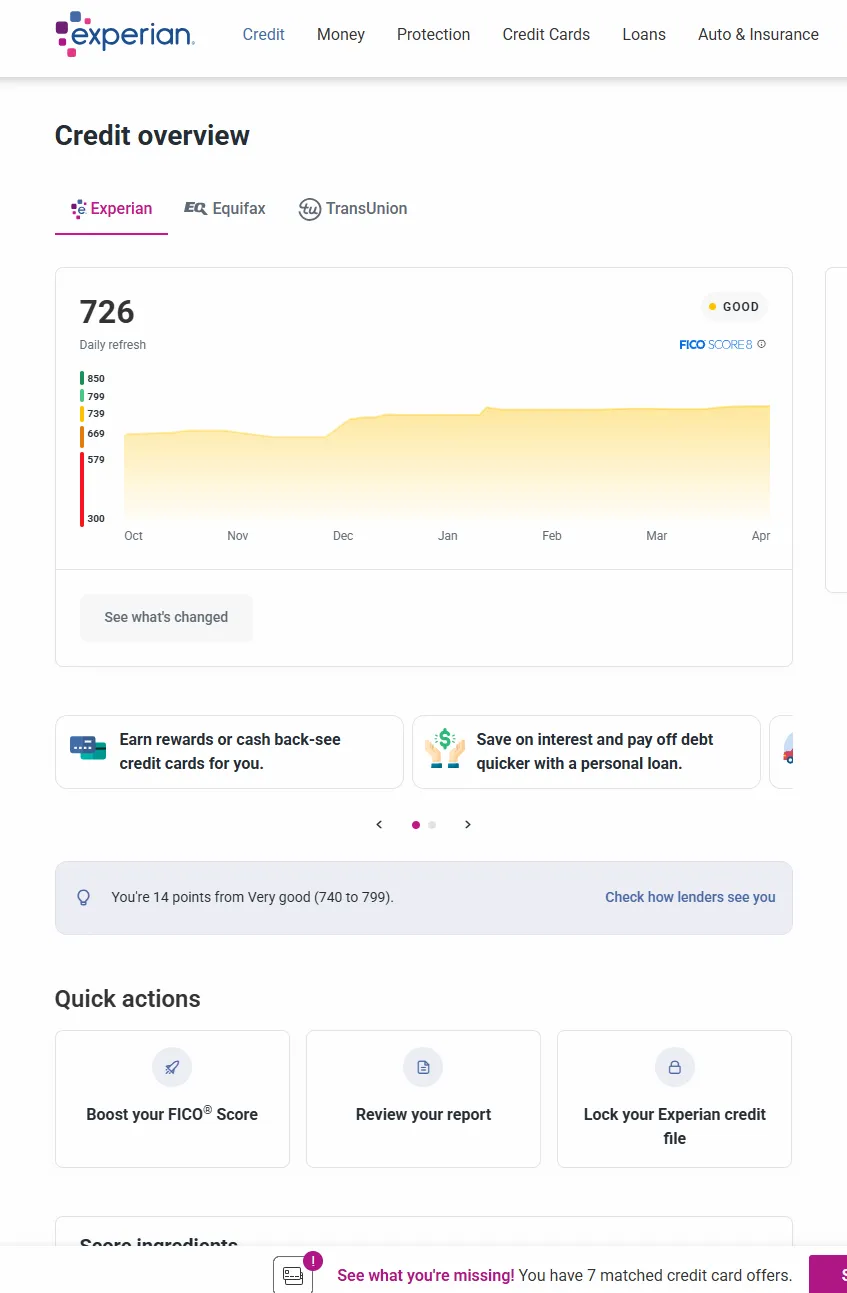The height and width of the screenshot is (1293, 847).
Task: Click the score history area chart
Action: pos(447,462)
